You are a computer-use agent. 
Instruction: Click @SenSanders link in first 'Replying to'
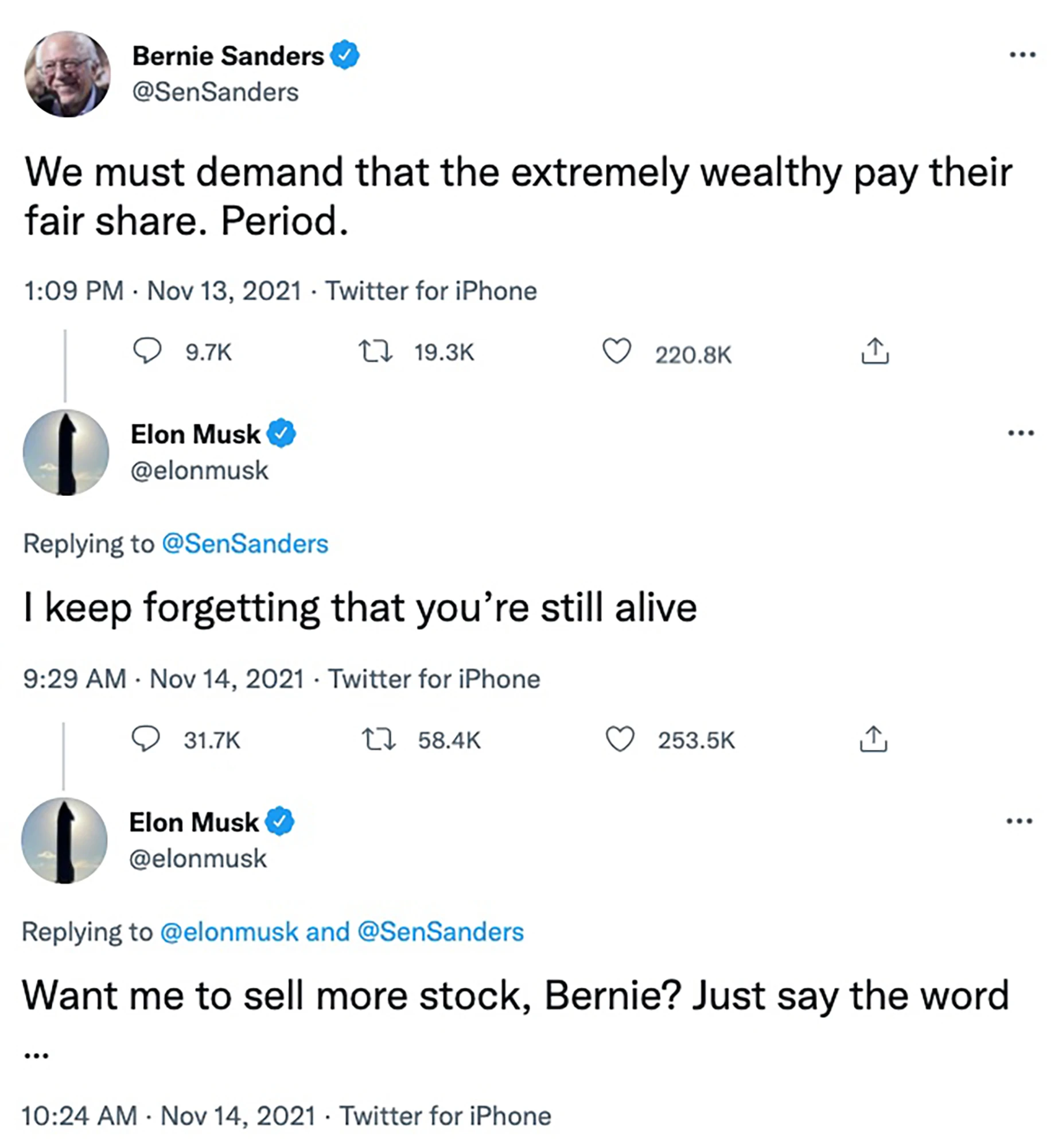[x=245, y=544]
